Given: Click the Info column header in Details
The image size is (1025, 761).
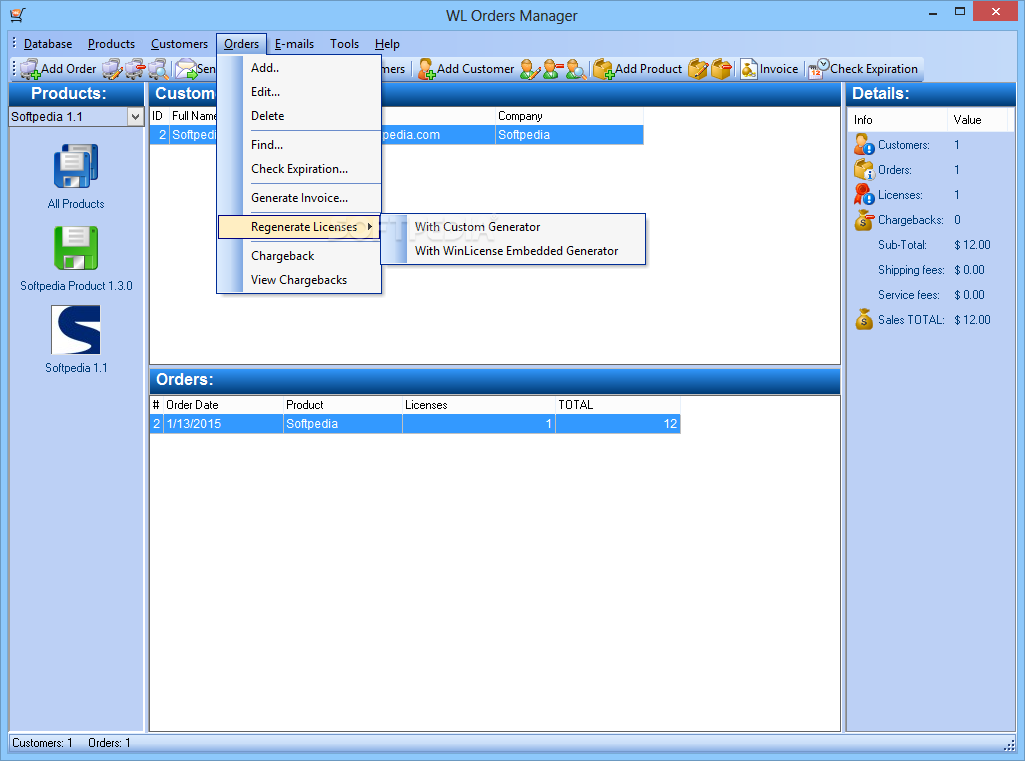Looking at the screenshot, I should coord(898,120).
